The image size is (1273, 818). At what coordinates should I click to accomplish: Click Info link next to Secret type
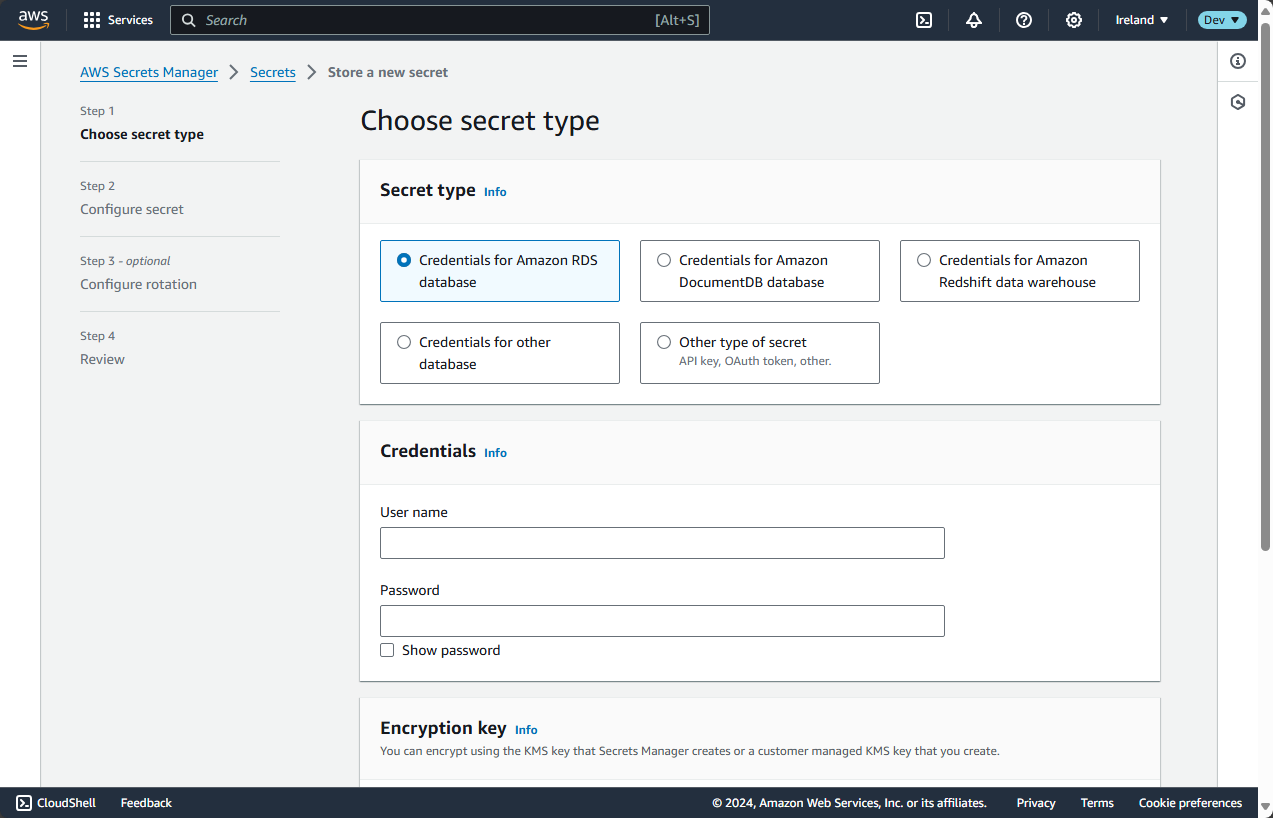point(495,192)
